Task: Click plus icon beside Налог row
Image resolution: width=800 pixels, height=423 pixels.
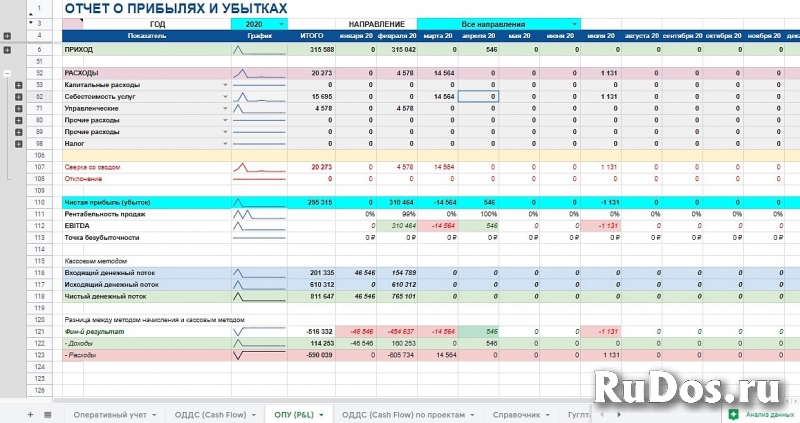Action: click(20, 144)
